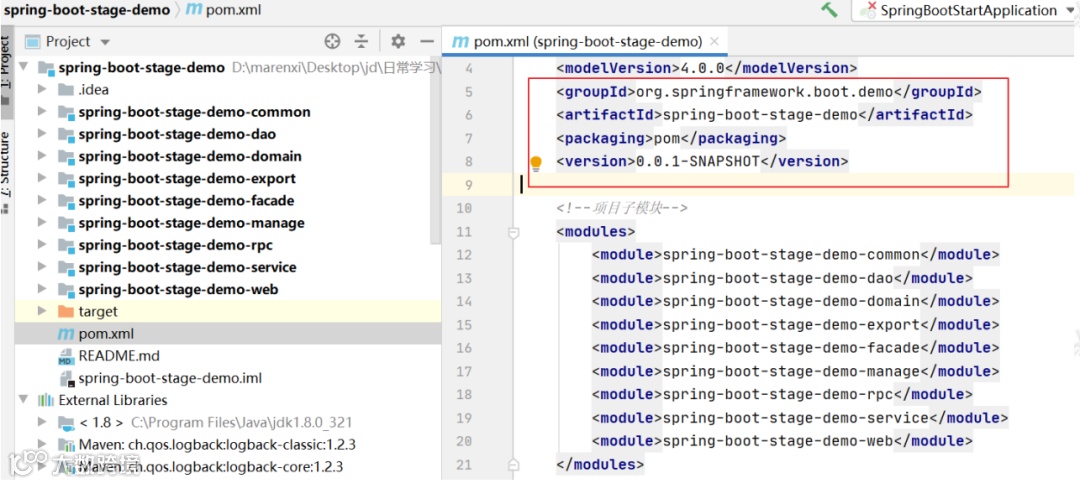Click the Maven icon beside pom.xml file
This screenshot has height=484, width=1080.
pos(66,334)
